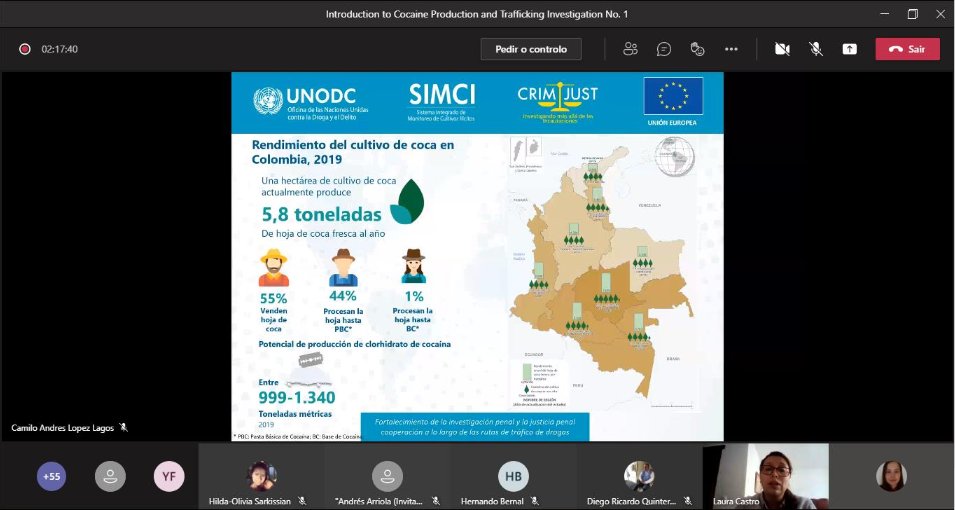This screenshot has height=510, width=955.
Task: Click the share content icon
Action: 850,49
